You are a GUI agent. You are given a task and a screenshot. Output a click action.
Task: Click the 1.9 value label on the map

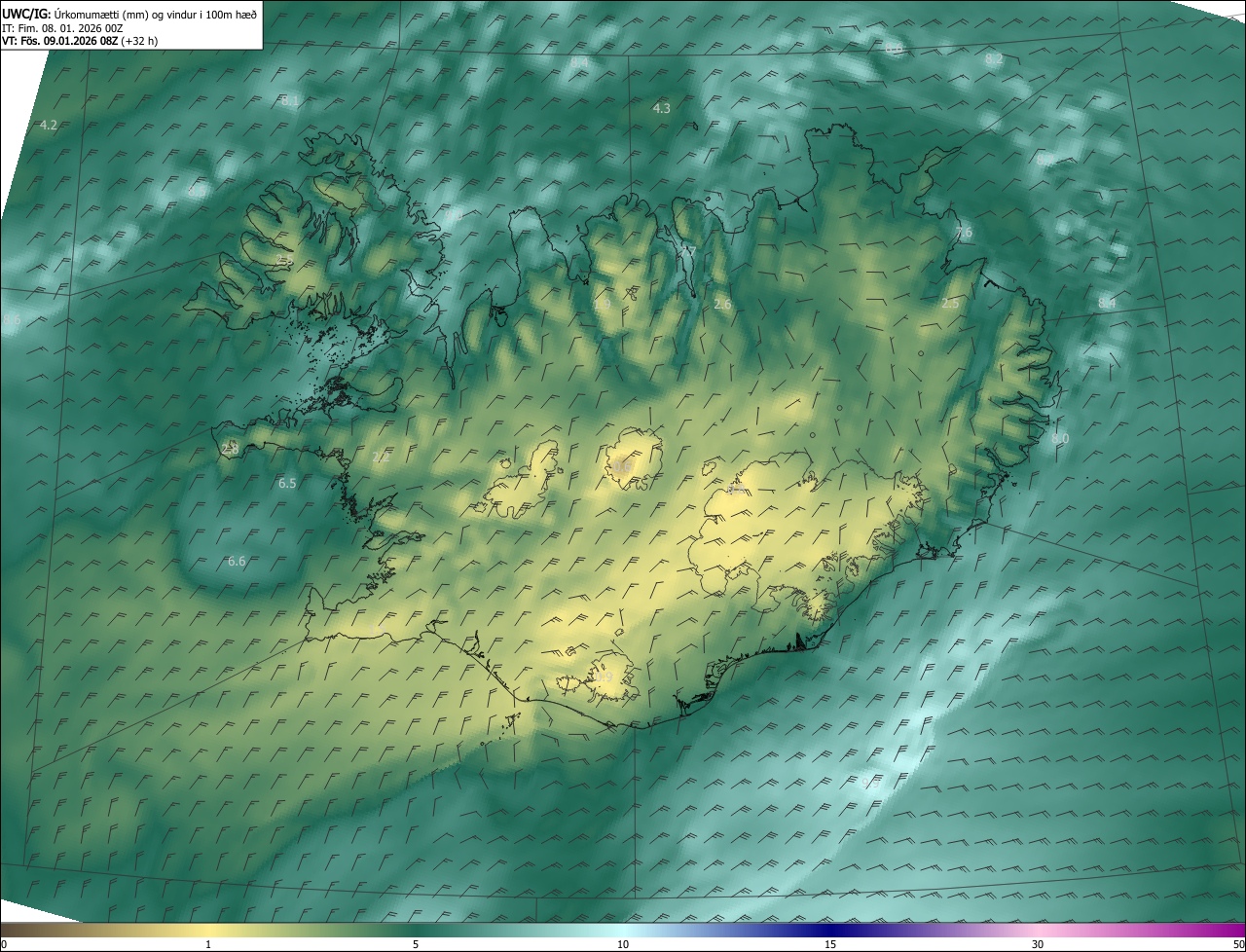[x=602, y=305]
